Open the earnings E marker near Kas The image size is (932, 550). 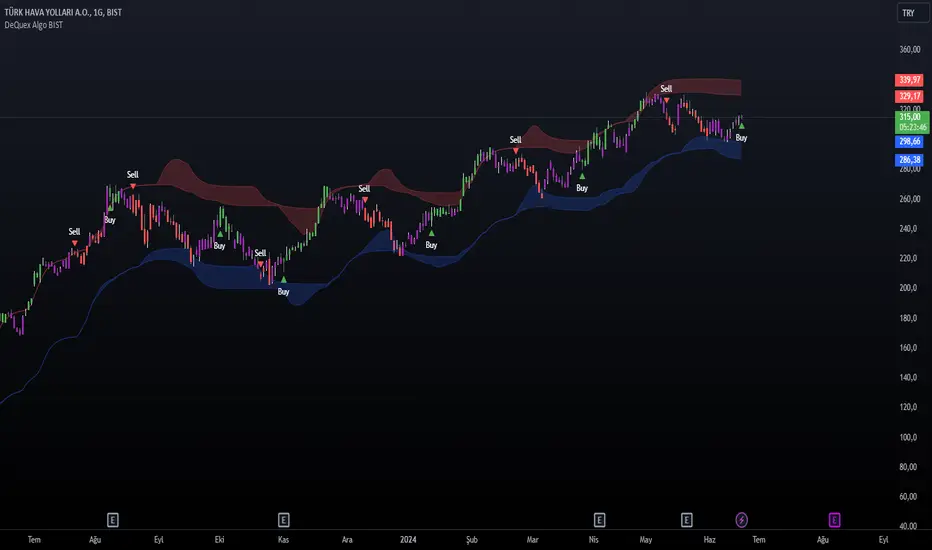(284, 520)
